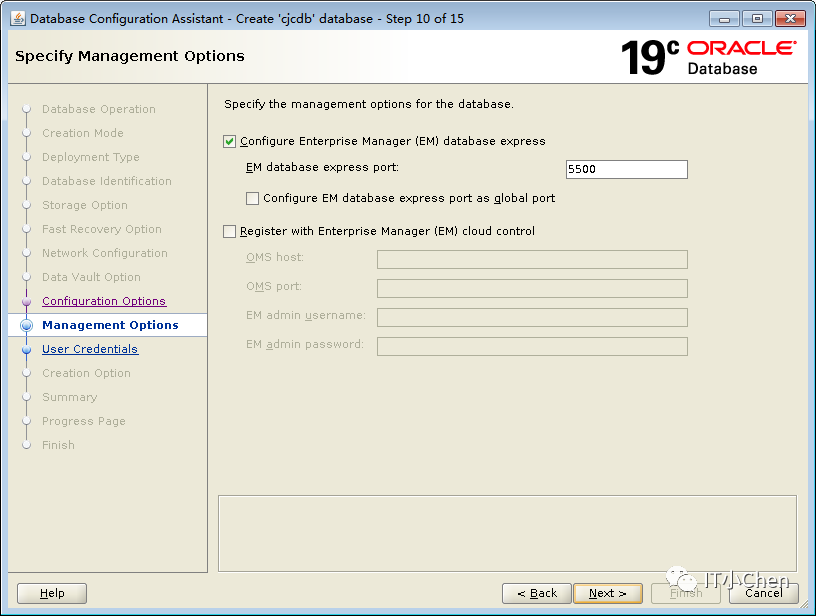Uncheck Configure Enterprise Manager database express

230,142
